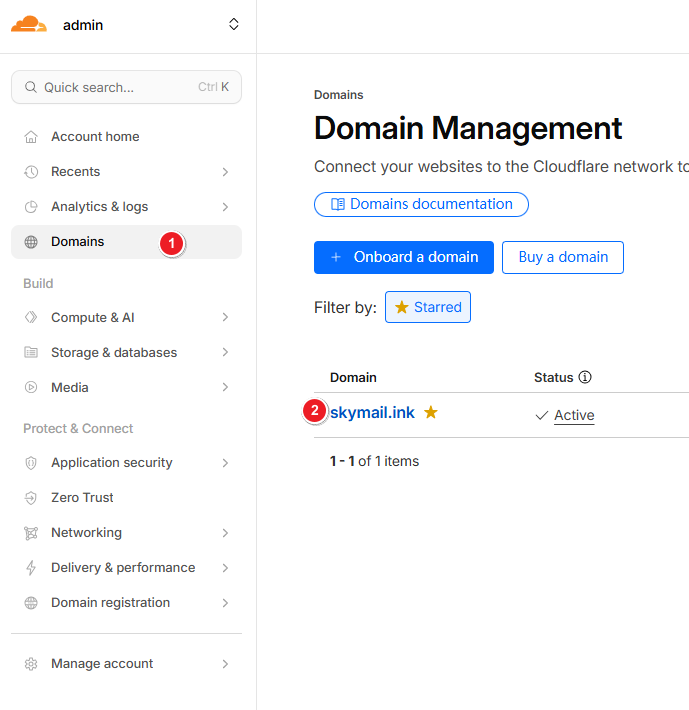Click the Media play icon

pos(31,388)
